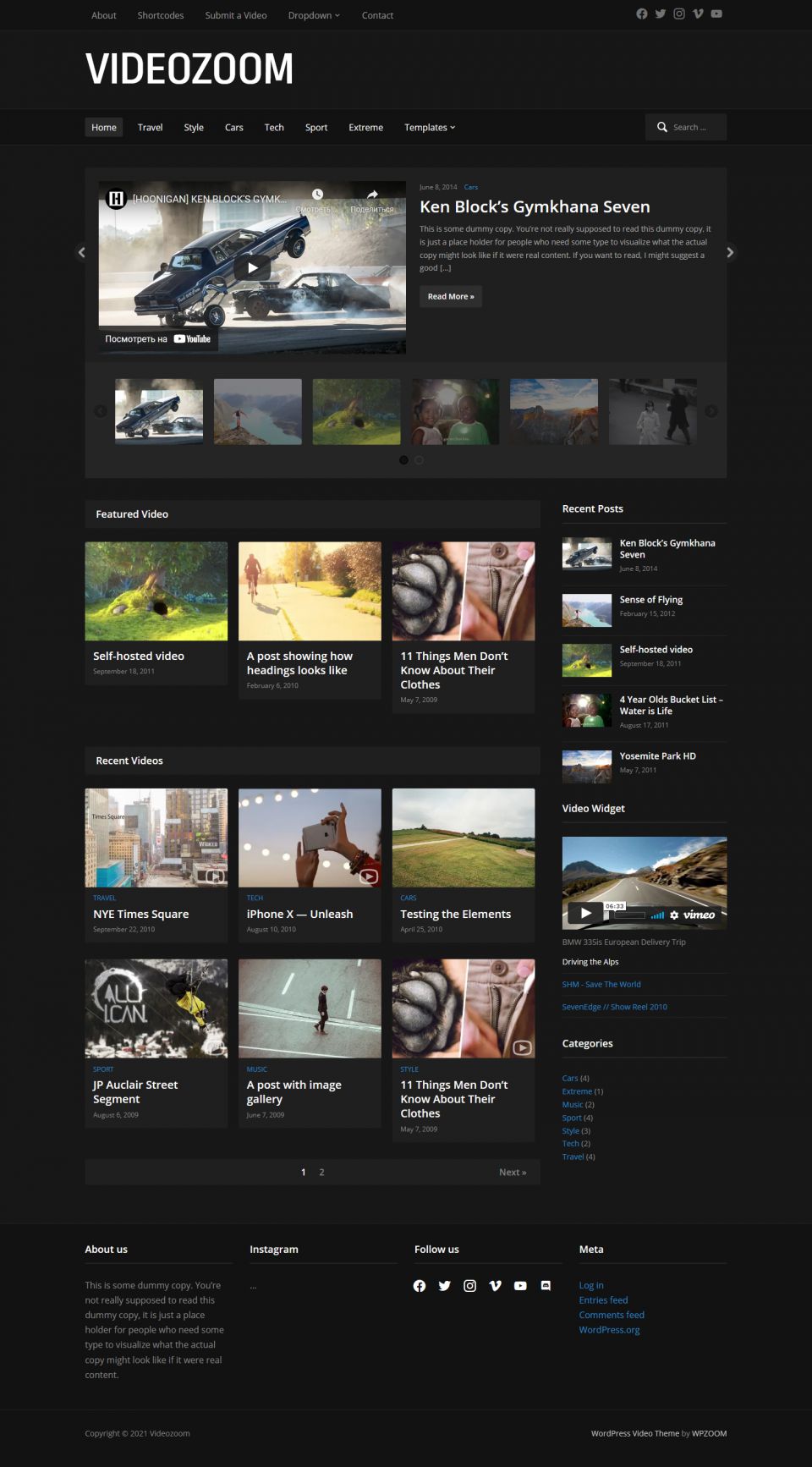Click slider's left arrow for previous post
The height and width of the screenshot is (1467, 812).
tap(82, 252)
